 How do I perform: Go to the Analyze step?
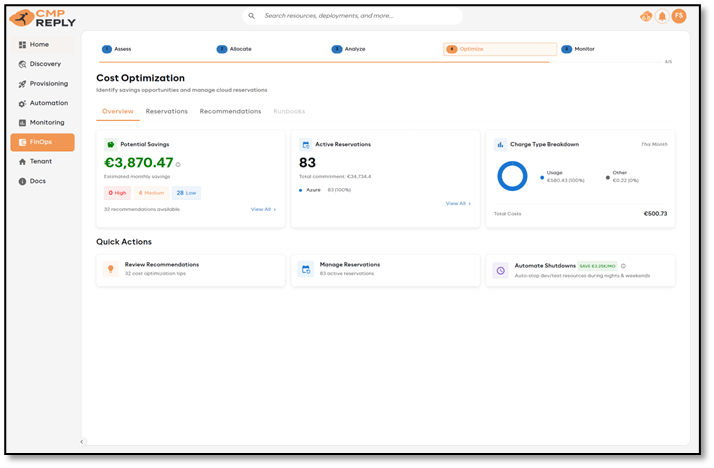[350, 49]
